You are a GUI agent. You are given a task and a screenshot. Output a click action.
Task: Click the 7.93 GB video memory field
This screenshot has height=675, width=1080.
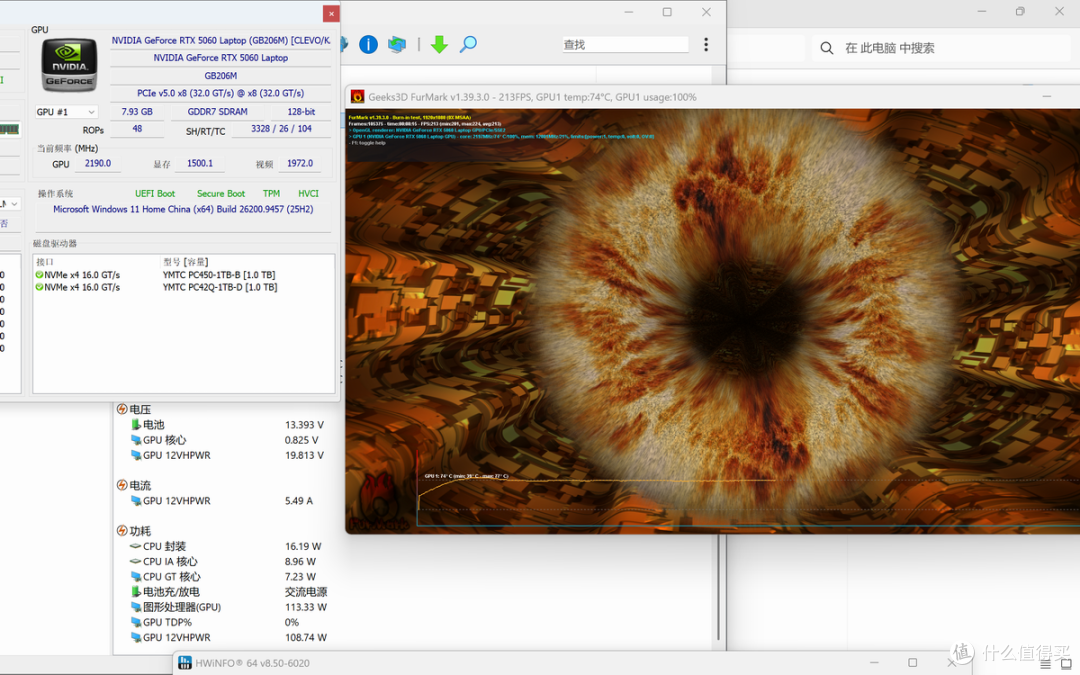(137, 112)
